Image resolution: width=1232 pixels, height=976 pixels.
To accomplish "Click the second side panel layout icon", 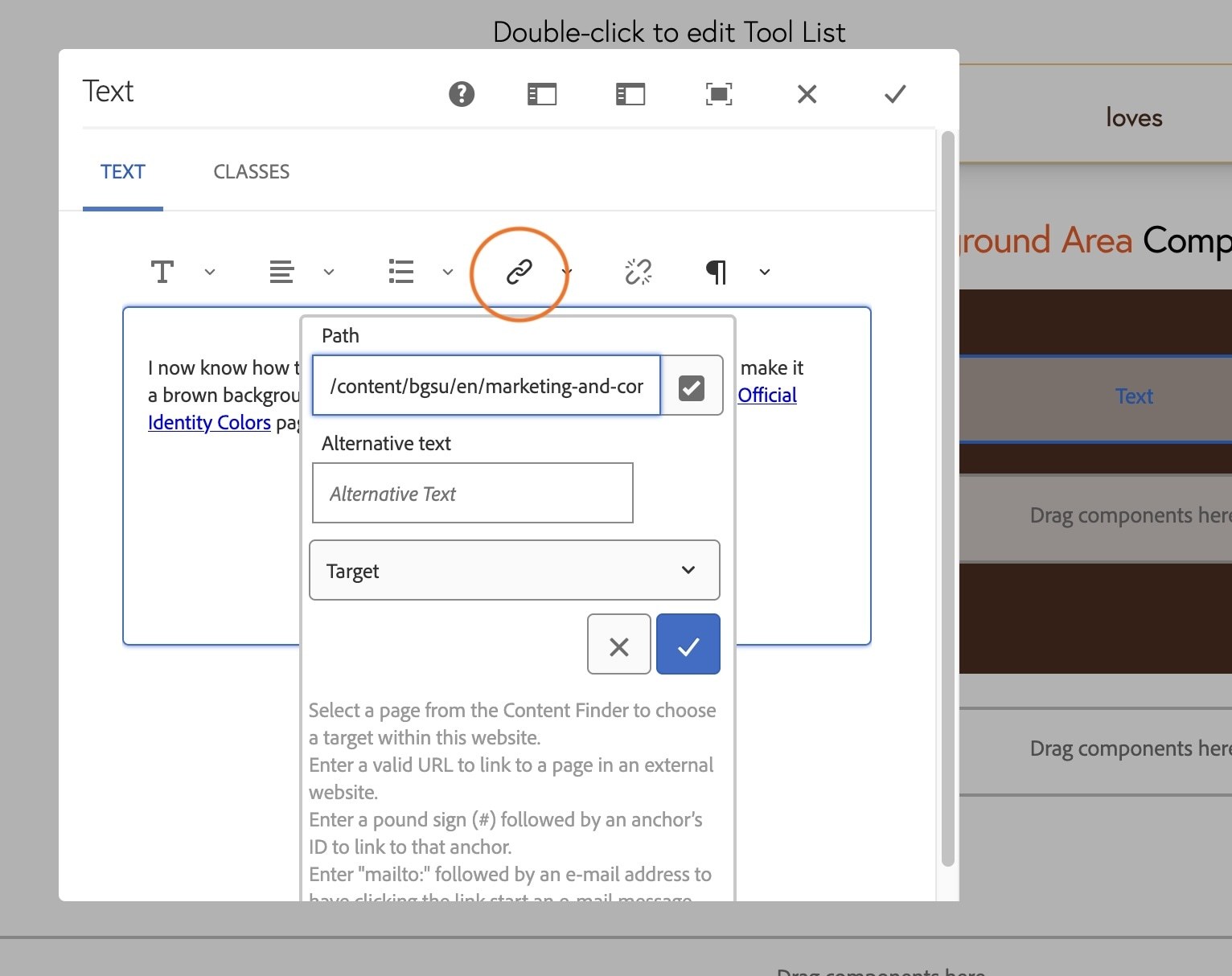I will pyautogui.click(x=630, y=94).
